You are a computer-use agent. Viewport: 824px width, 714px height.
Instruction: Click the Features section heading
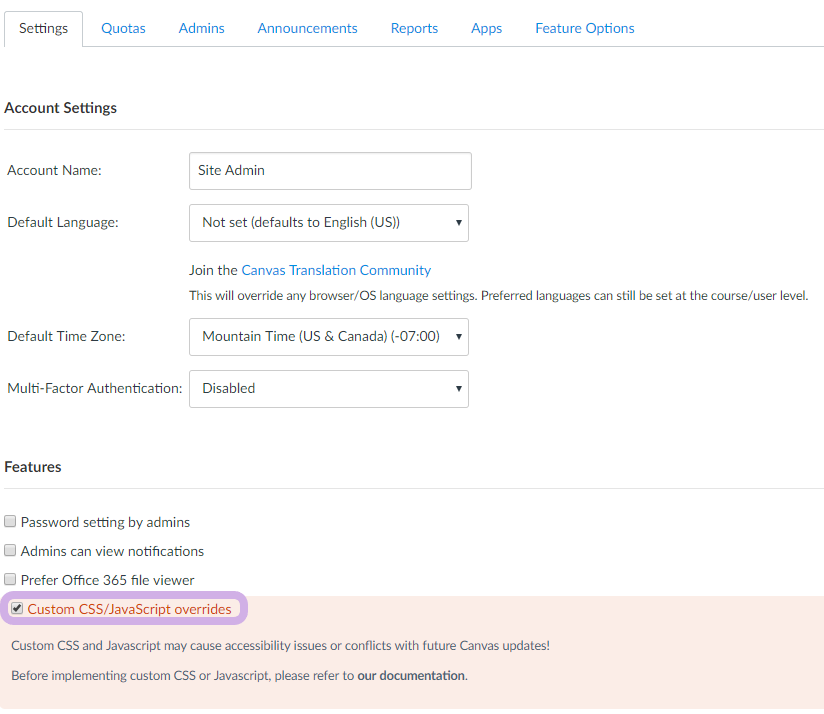(x=33, y=467)
